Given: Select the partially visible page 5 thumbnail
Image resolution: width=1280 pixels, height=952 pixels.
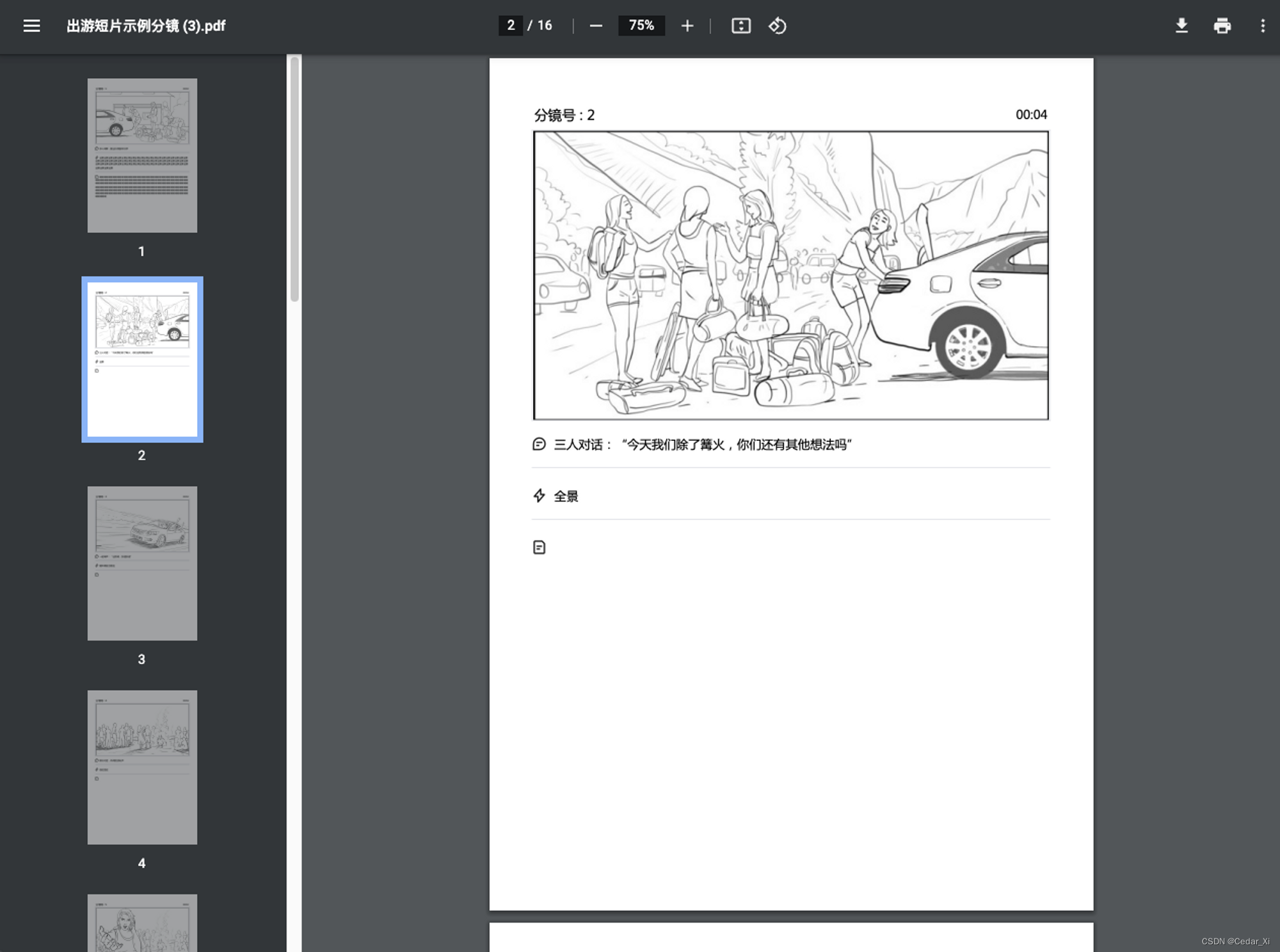Looking at the screenshot, I should (x=142, y=923).
